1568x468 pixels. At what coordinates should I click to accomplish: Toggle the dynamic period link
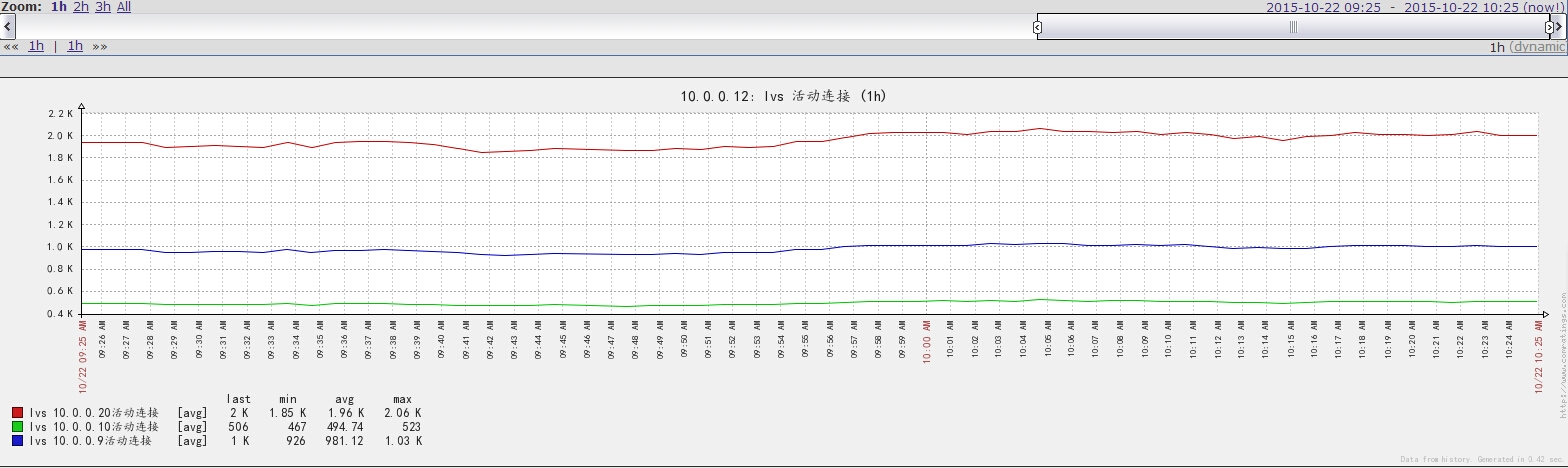(1540, 47)
